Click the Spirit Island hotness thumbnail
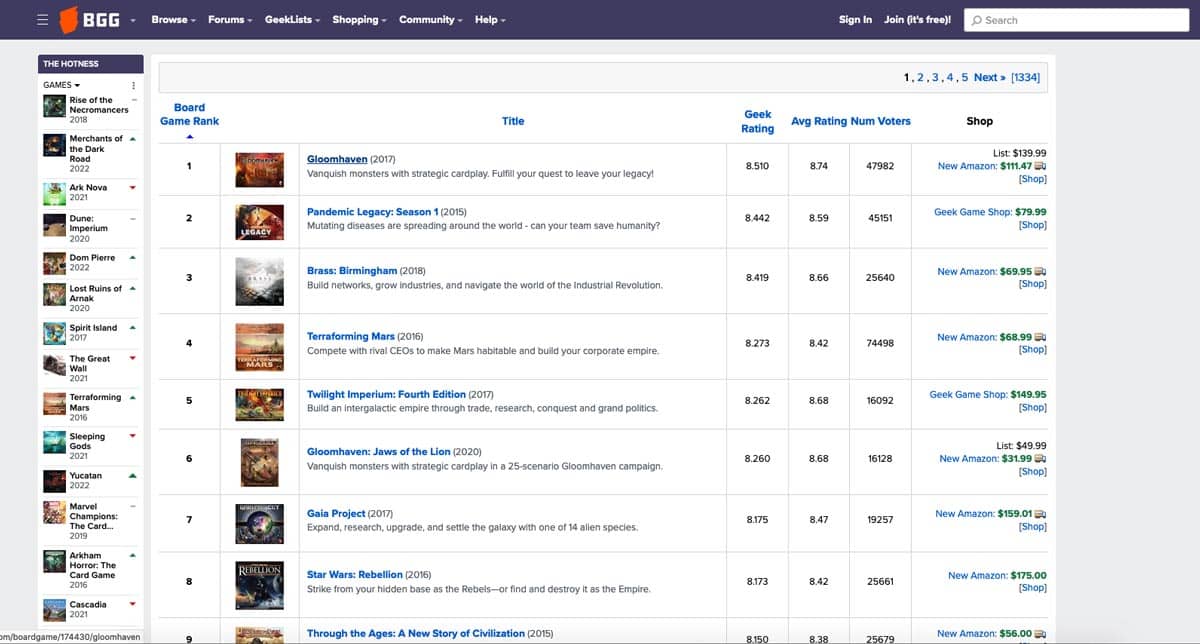 click(54, 333)
